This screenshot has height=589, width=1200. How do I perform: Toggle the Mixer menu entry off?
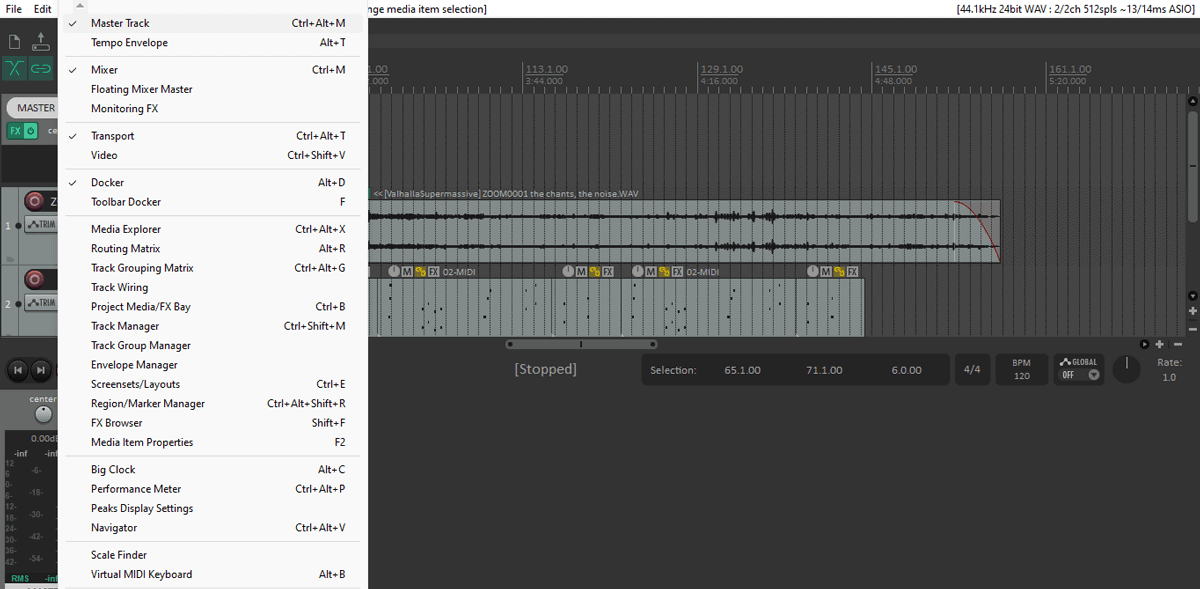coord(104,70)
